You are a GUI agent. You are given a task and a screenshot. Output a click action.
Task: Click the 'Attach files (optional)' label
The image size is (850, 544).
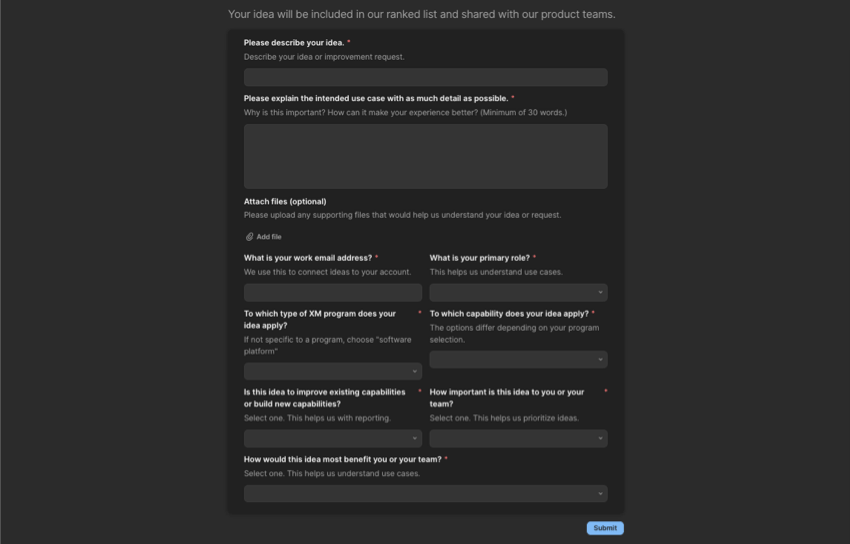285,201
